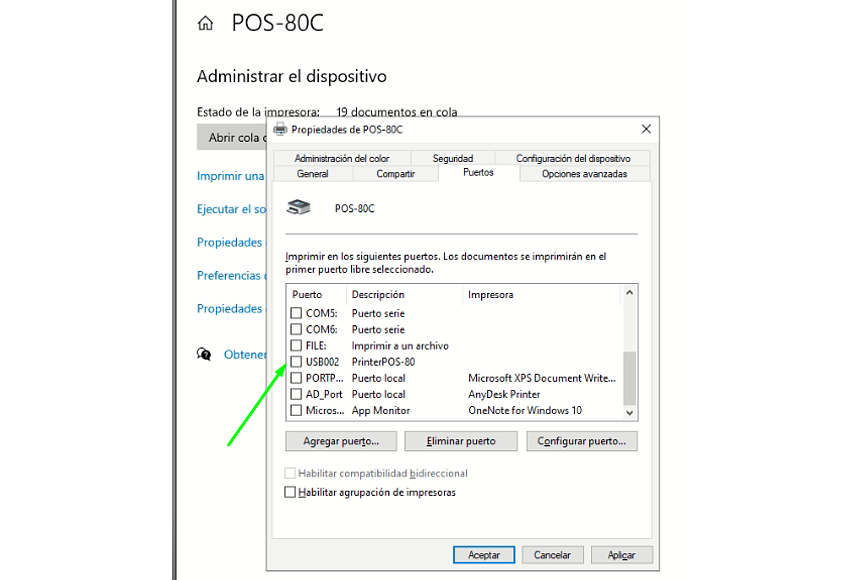Click the home icon beside POS-80C

pyautogui.click(x=206, y=23)
